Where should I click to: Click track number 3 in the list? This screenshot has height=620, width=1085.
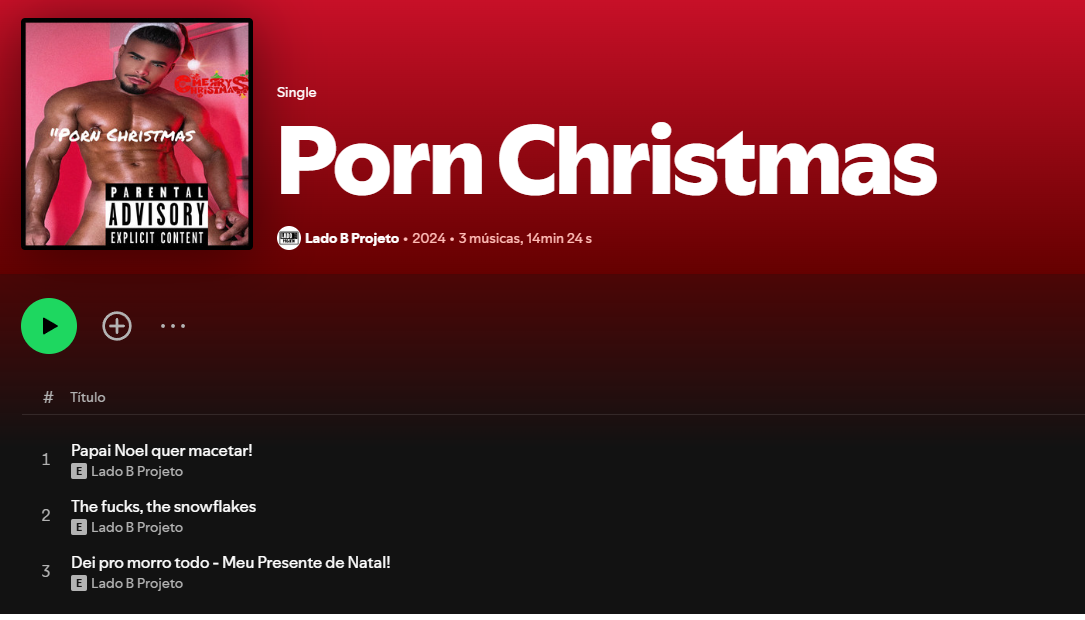[x=46, y=572]
